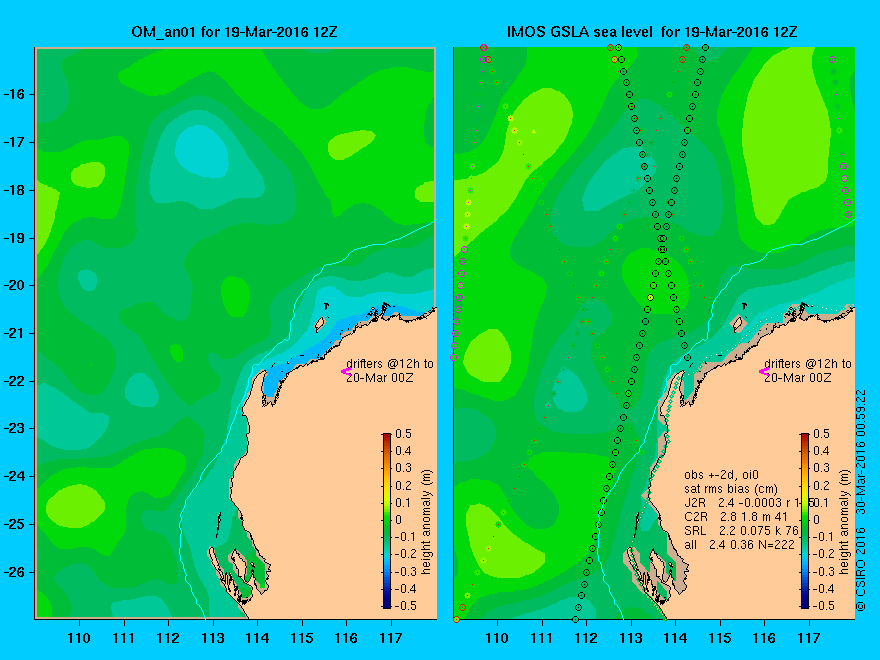Click the magenta drifter marker in the OM_an01 panel
The width and height of the screenshot is (880, 660).
[346, 371]
